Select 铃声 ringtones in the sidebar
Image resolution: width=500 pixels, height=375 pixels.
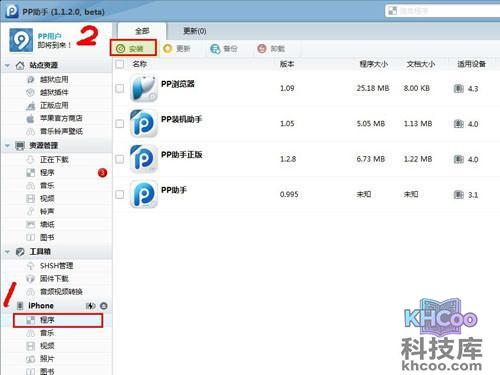coord(47,211)
